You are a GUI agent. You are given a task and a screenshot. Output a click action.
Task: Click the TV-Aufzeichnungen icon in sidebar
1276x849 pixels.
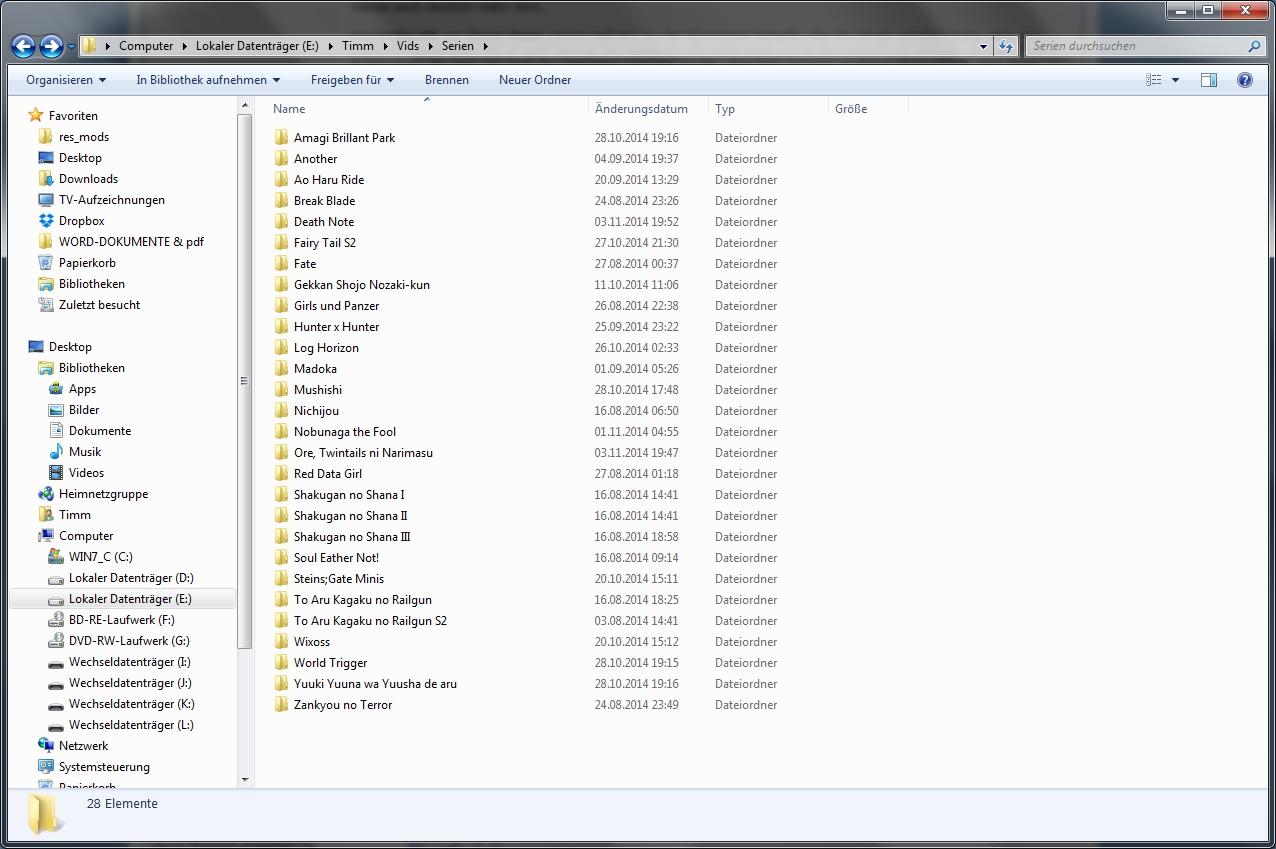point(46,200)
